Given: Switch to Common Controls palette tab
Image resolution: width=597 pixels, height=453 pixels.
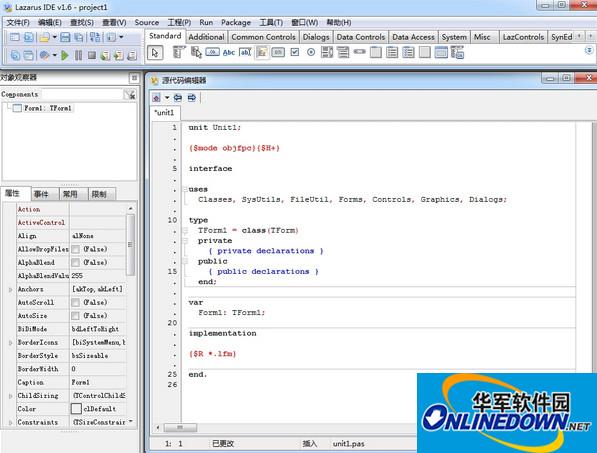Looking at the screenshot, I should coord(263,37).
